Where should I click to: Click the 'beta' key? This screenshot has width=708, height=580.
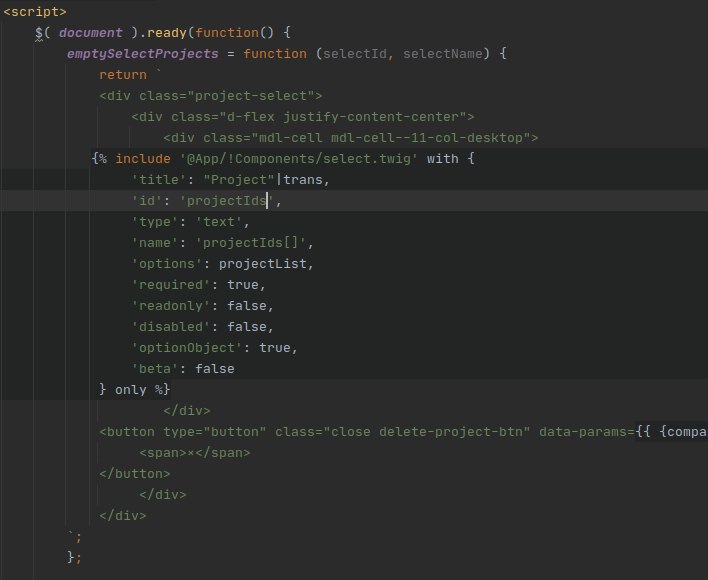coord(155,369)
